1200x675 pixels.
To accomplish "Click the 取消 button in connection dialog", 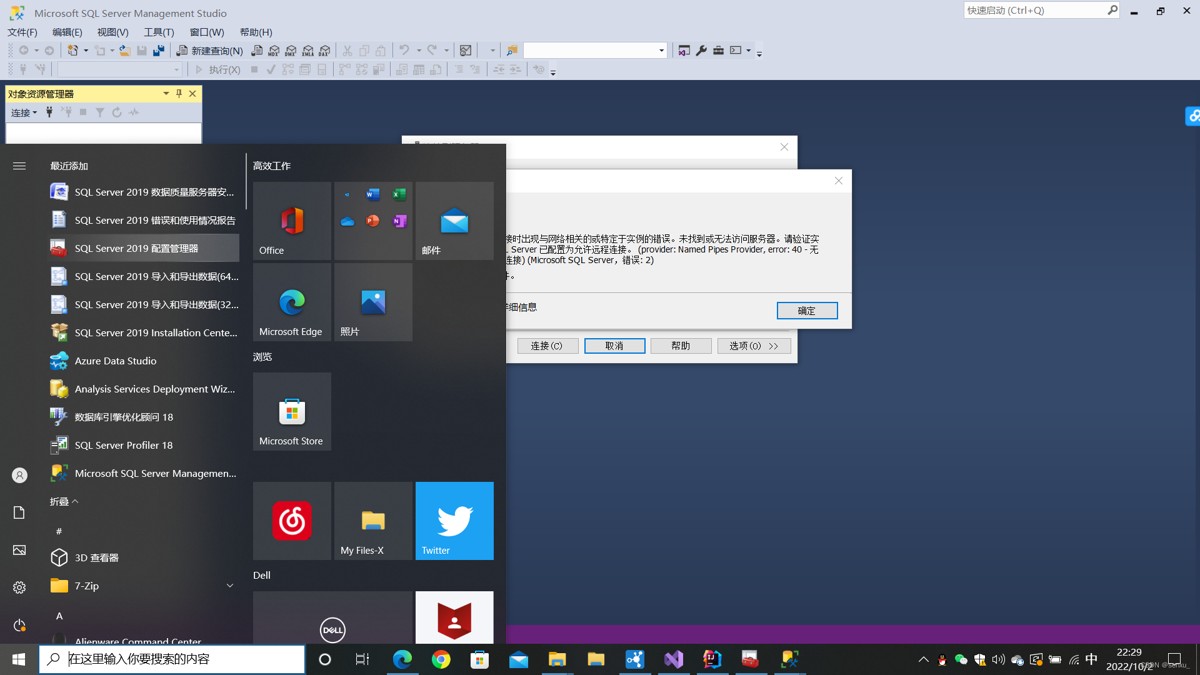I will click(x=614, y=346).
